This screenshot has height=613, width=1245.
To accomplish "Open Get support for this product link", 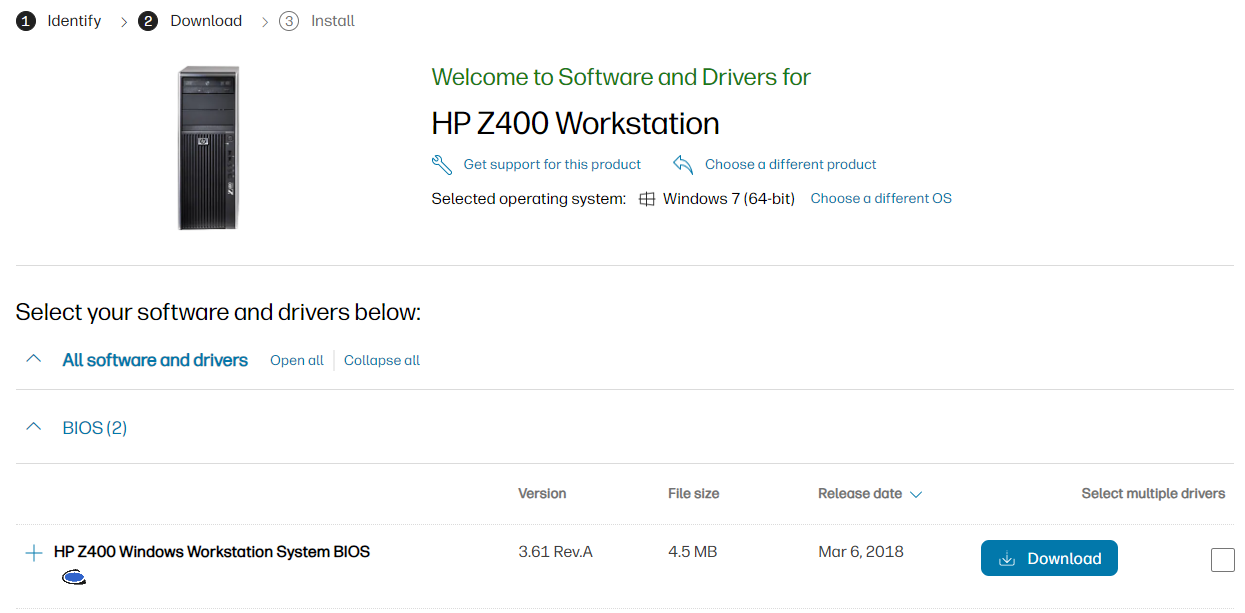I will [x=552, y=164].
